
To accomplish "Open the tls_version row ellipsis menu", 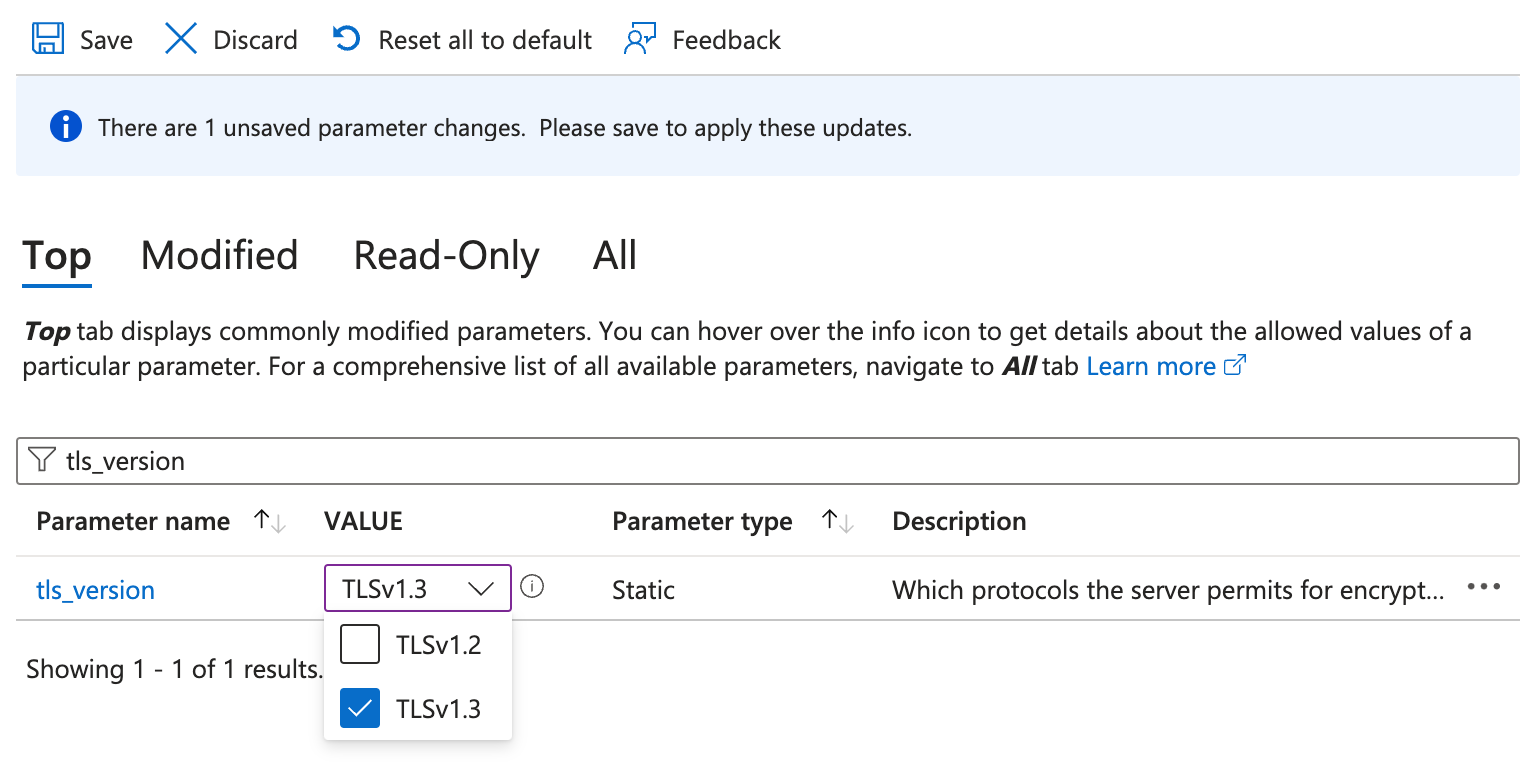I will click(x=1483, y=588).
